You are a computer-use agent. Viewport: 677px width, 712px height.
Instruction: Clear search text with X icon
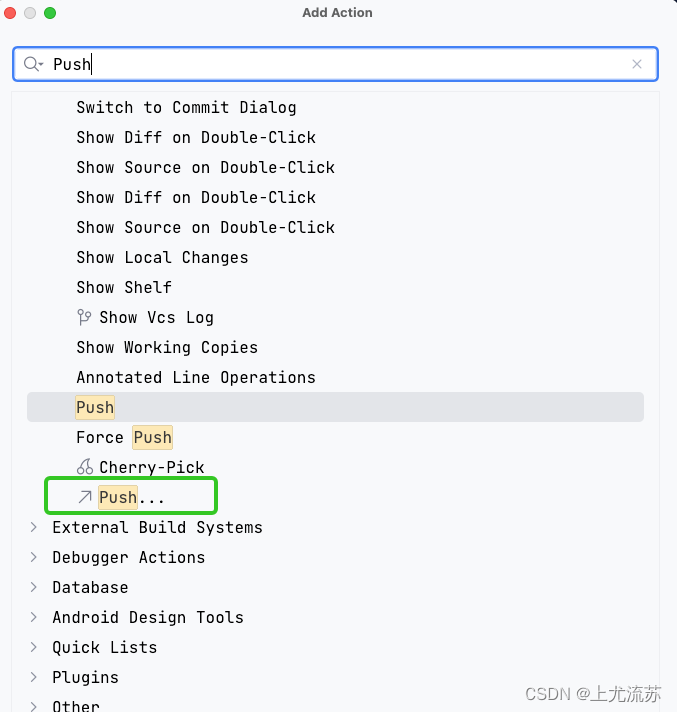[x=637, y=64]
